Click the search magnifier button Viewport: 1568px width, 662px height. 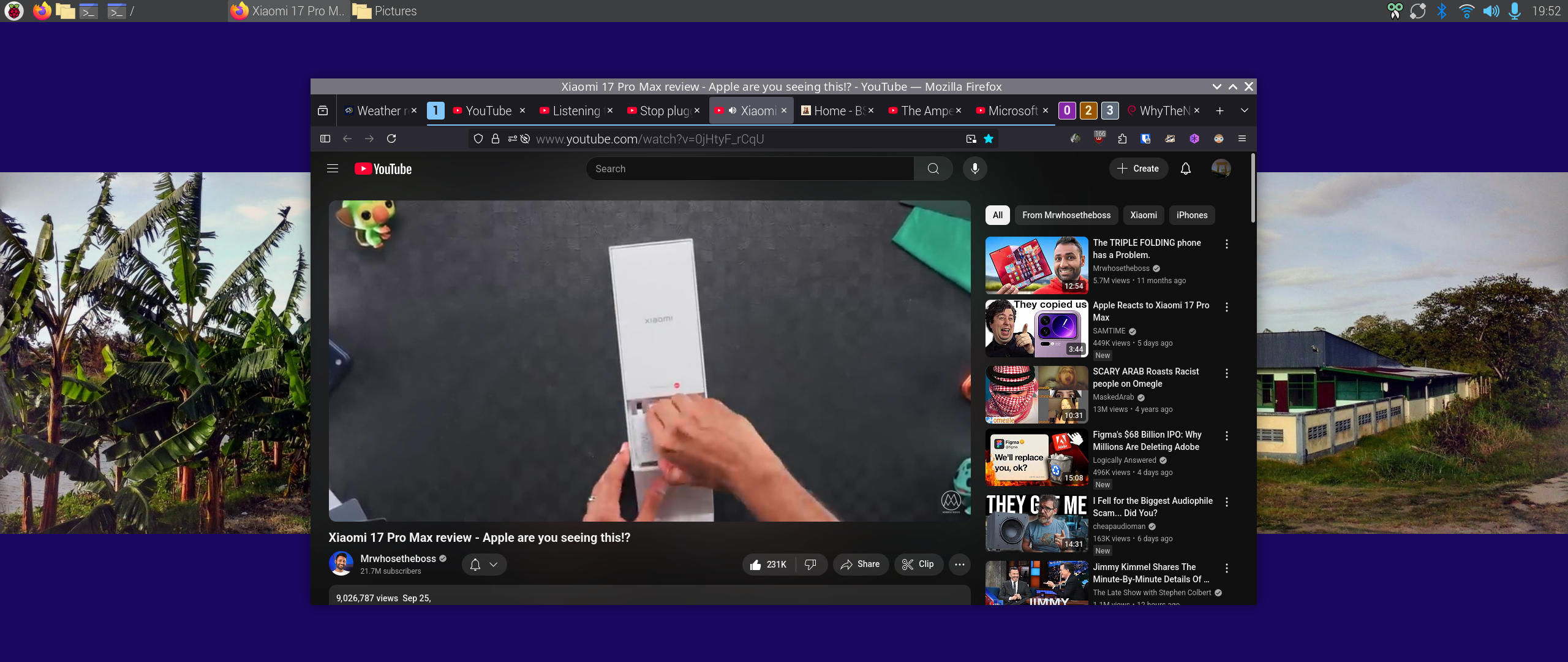pyautogui.click(x=933, y=169)
